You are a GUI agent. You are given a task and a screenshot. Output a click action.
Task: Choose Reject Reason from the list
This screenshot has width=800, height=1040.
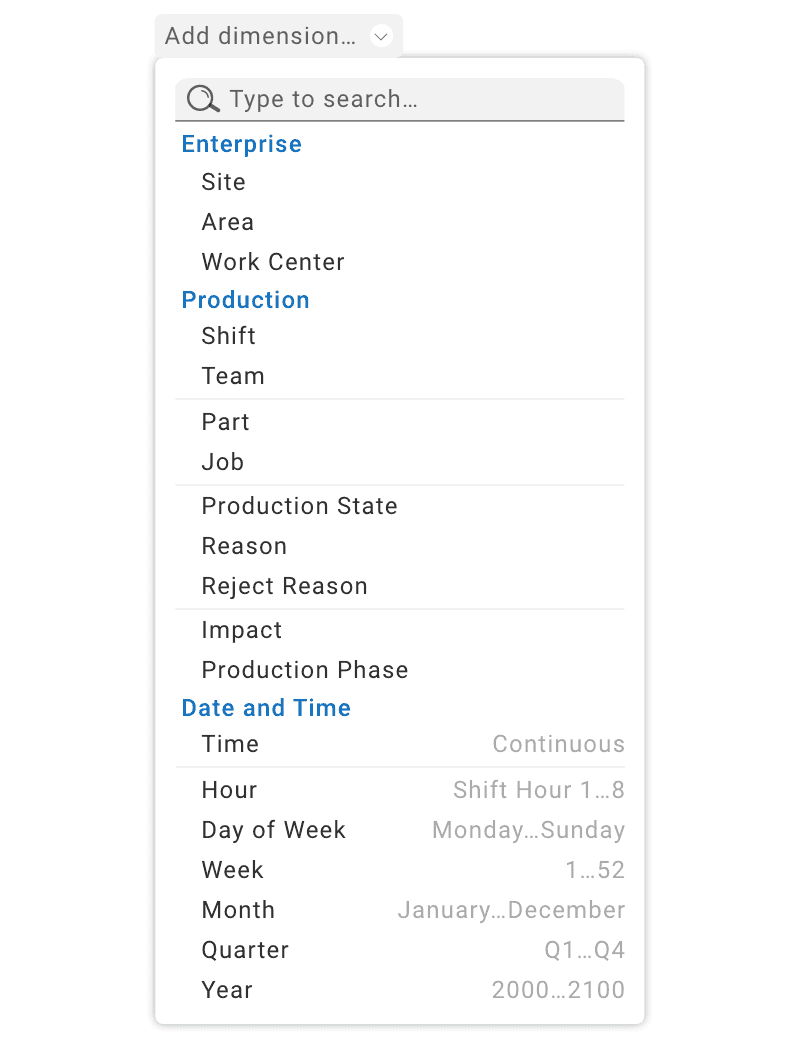click(284, 586)
